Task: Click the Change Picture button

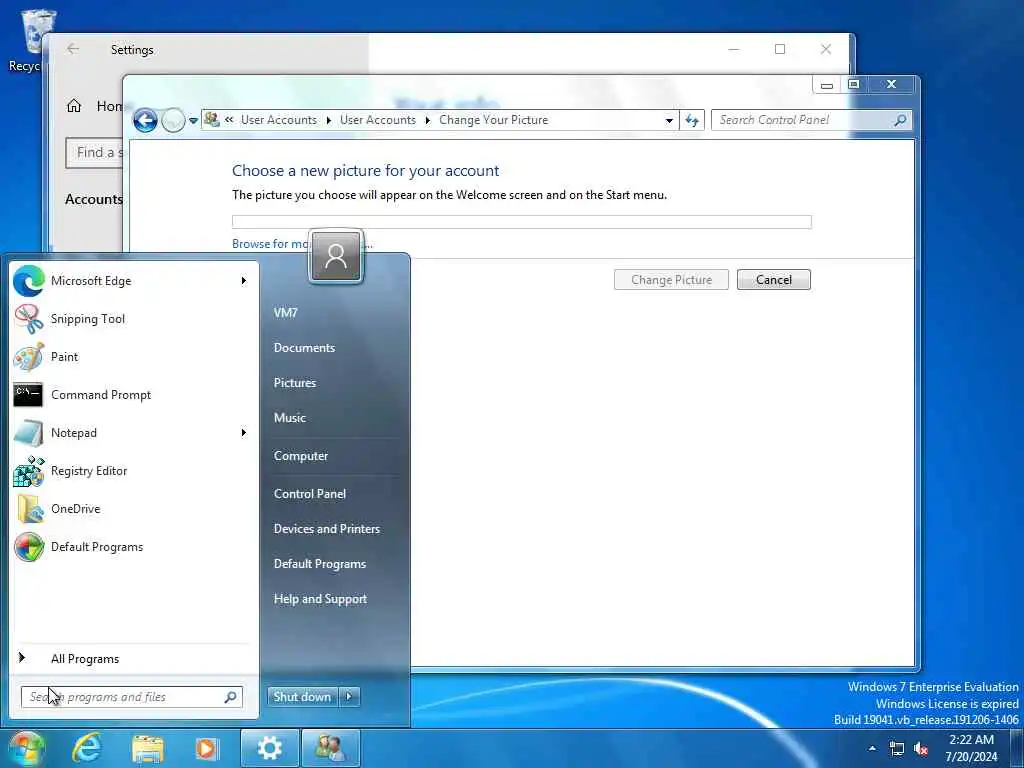Action: (671, 280)
